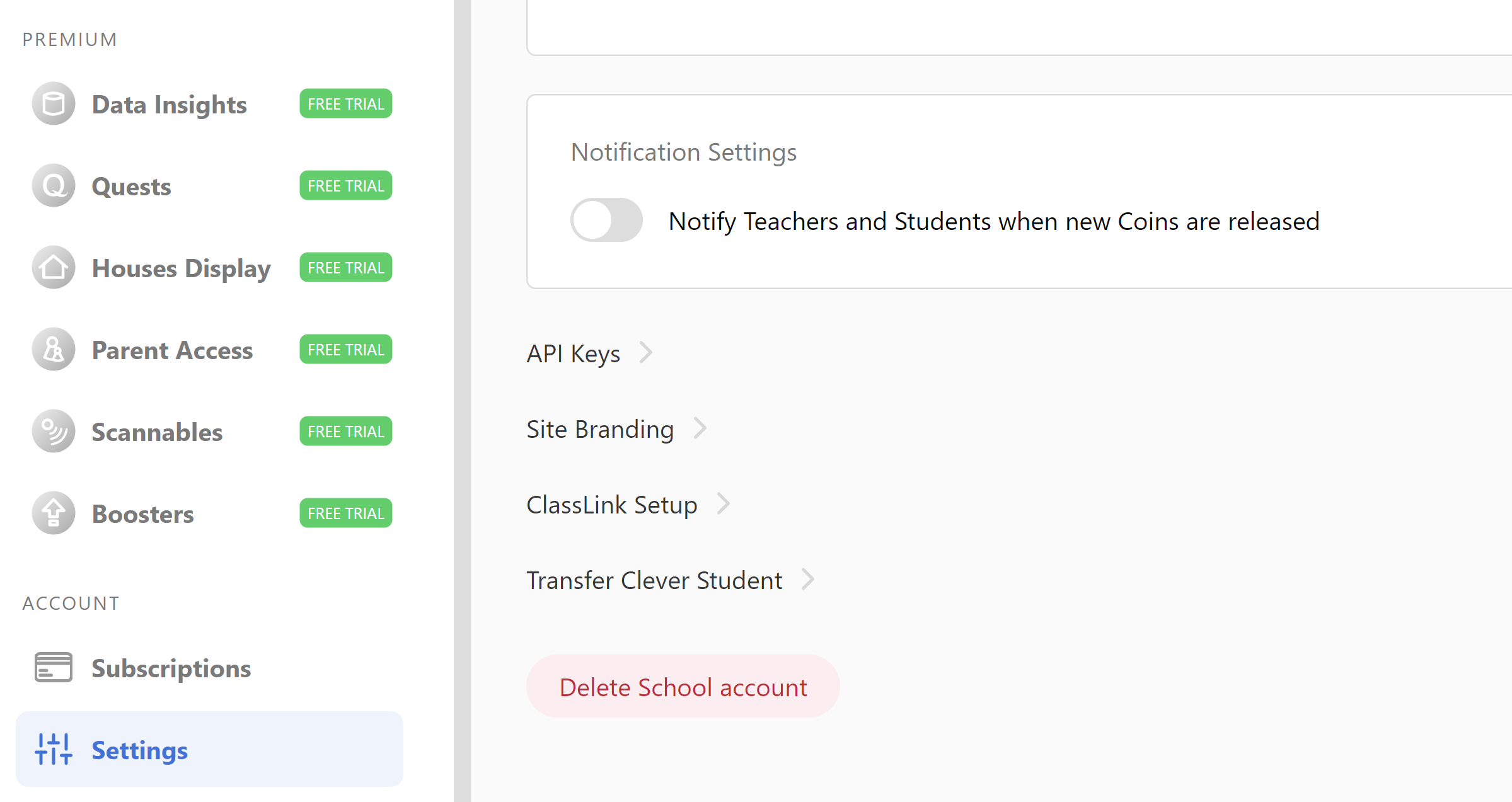
Task: Expand the API Keys chevron
Action: [645, 353]
